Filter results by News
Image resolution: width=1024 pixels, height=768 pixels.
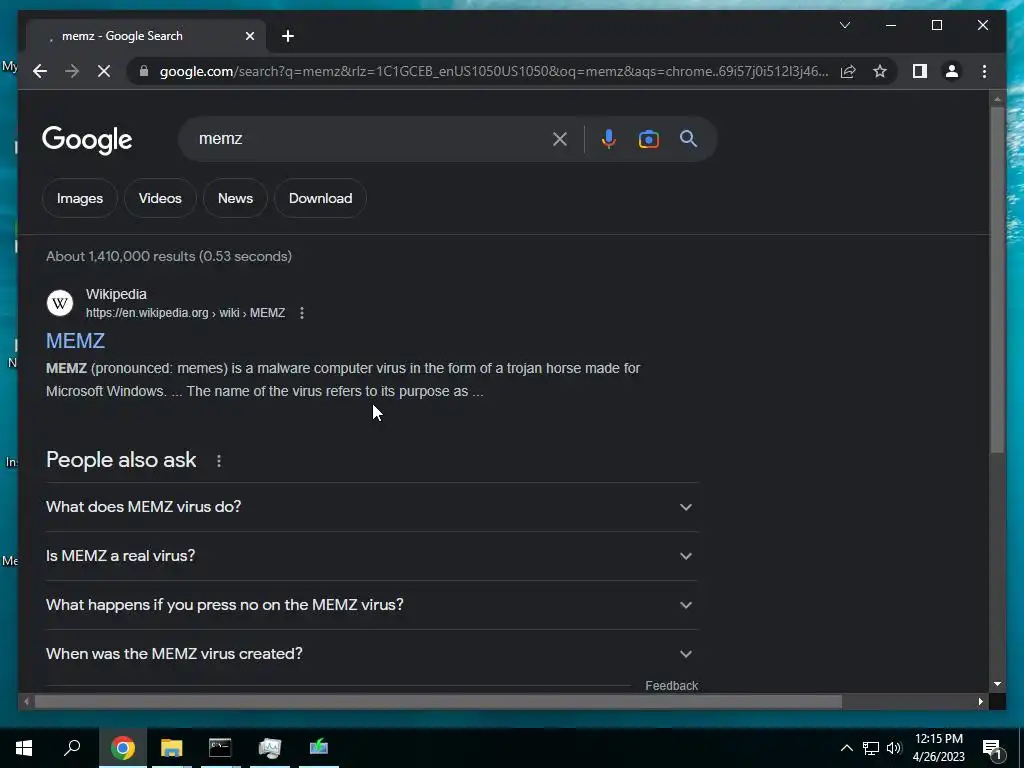point(235,199)
